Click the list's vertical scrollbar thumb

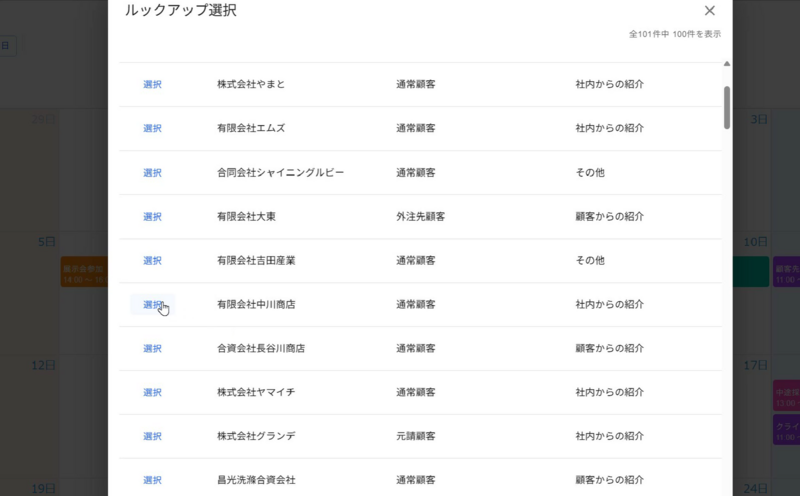(727, 107)
